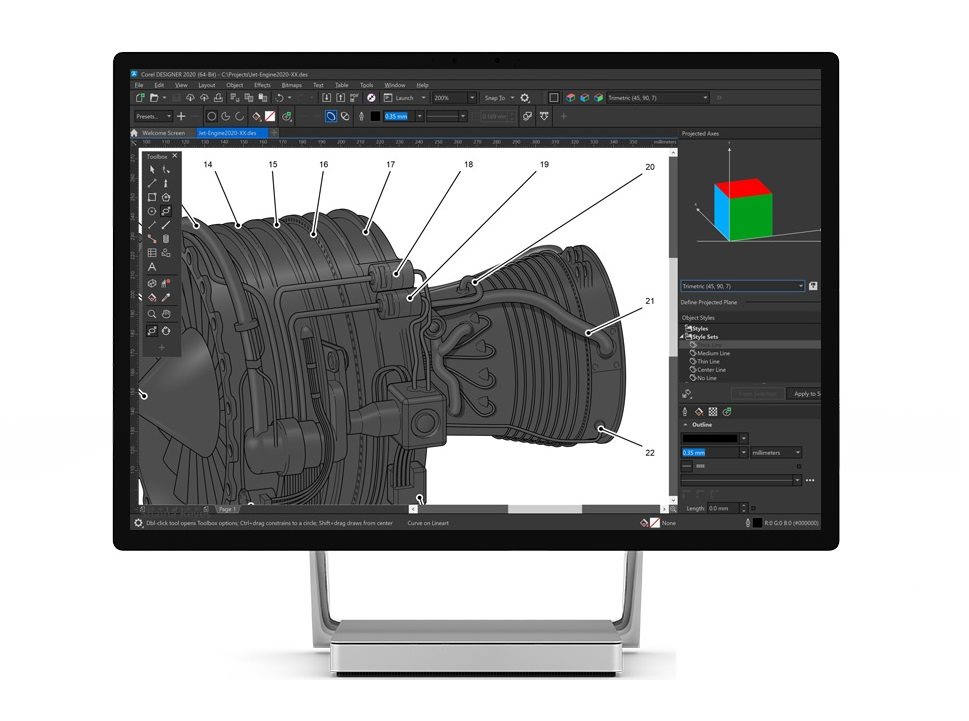Select the Ellipse tool in Toolbox
Image resolution: width=969 pixels, height=721 pixels.
pyautogui.click(x=152, y=211)
